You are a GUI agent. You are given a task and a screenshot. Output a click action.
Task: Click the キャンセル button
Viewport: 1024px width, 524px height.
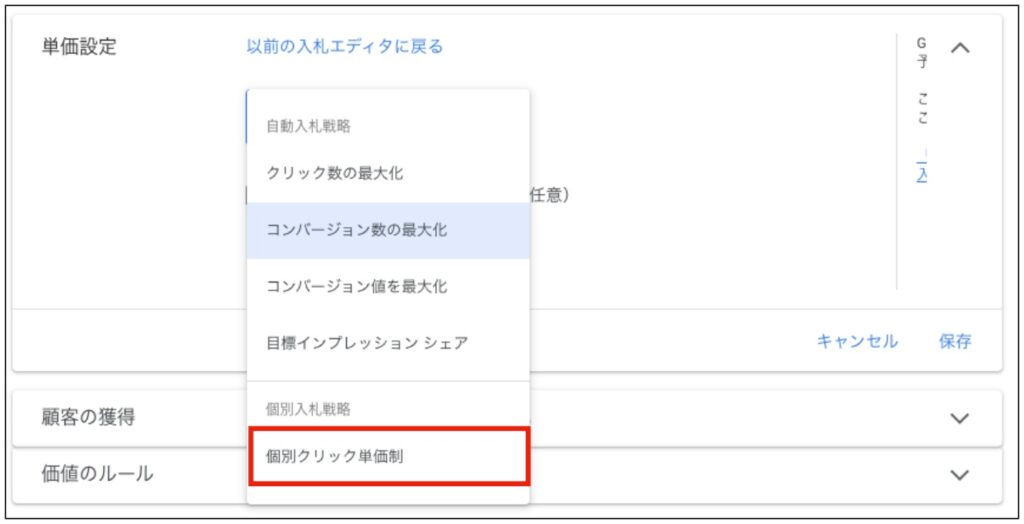click(856, 342)
